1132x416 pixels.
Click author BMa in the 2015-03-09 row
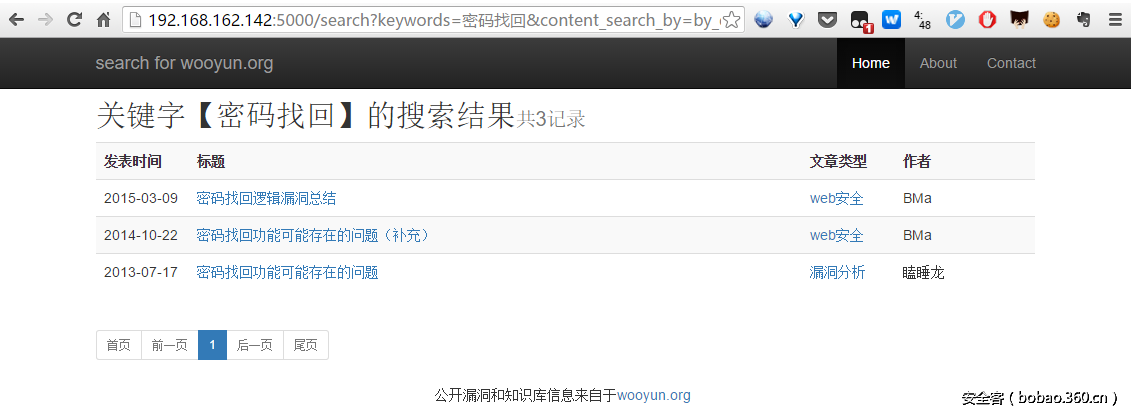[x=917, y=199]
